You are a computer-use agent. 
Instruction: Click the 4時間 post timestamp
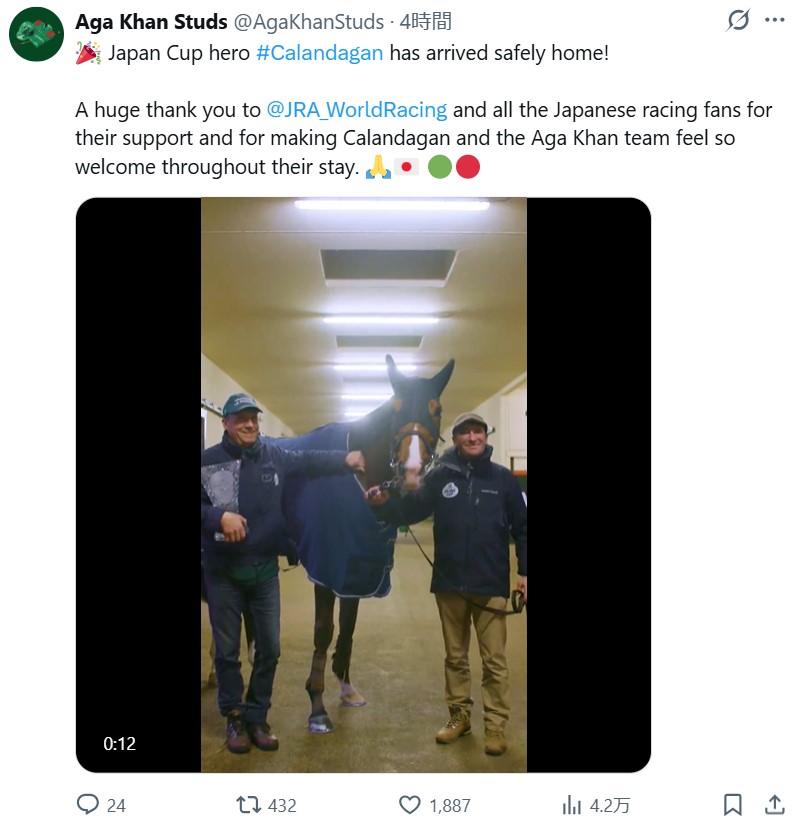coord(425,21)
